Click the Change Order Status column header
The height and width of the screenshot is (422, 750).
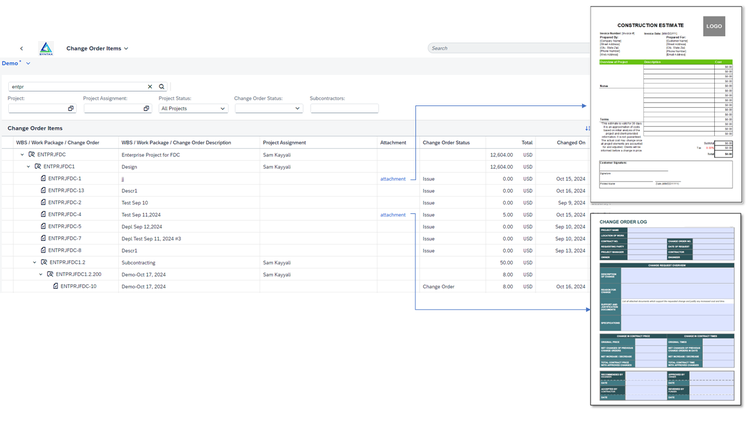446,143
